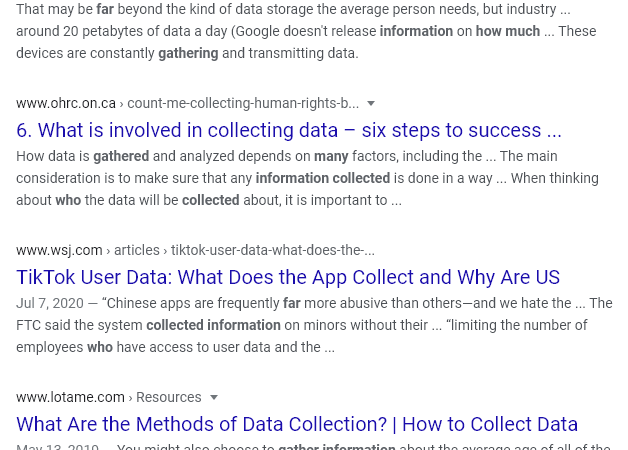Open the 'TikTok User Data' WSJ article link
This screenshot has width=628, height=450.
pos(288,277)
